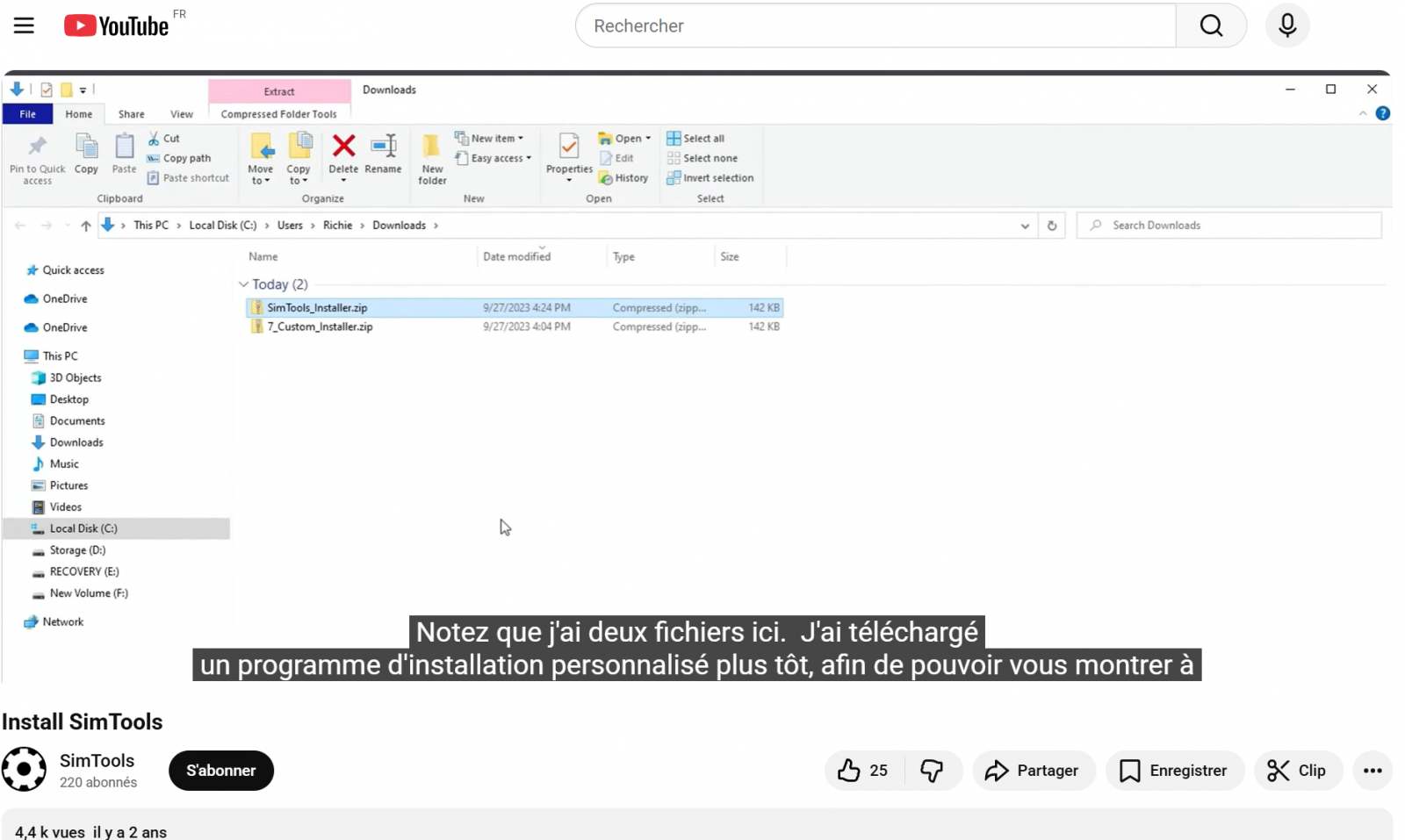Open Network in the navigation pane
The height and width of the screenshot is (840, 1405).
coord(54,622)
